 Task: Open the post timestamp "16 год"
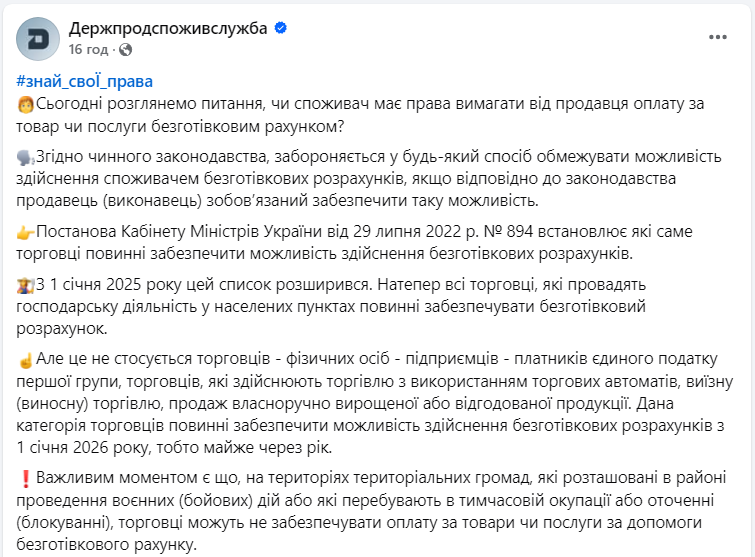pyautogui.click(x=89, y=49)
